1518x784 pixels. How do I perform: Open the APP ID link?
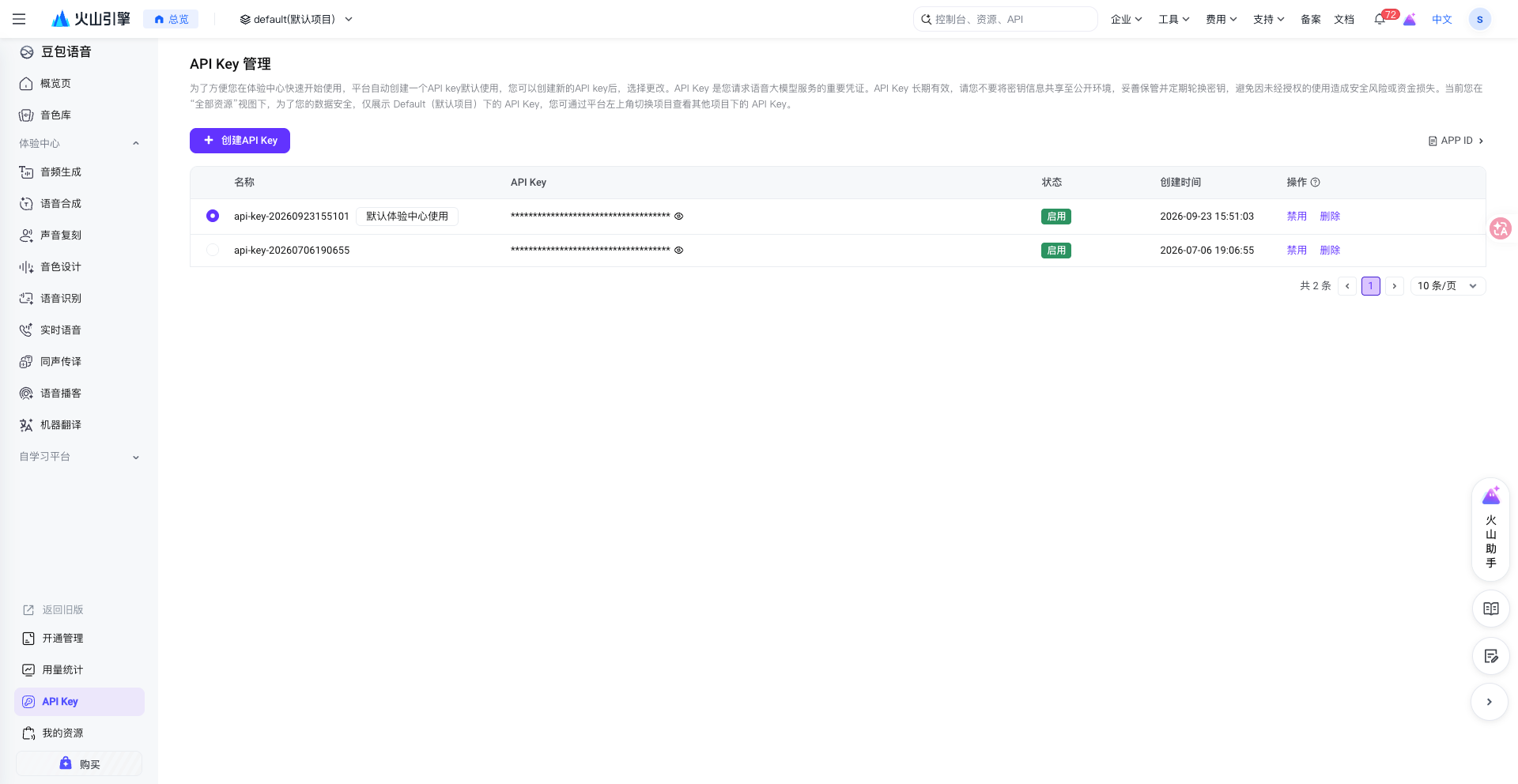[x=1456, y=141]
